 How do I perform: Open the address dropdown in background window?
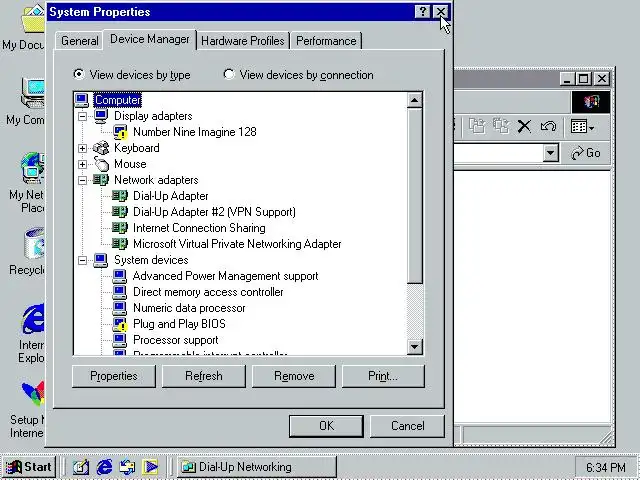[x=551, y=153]
